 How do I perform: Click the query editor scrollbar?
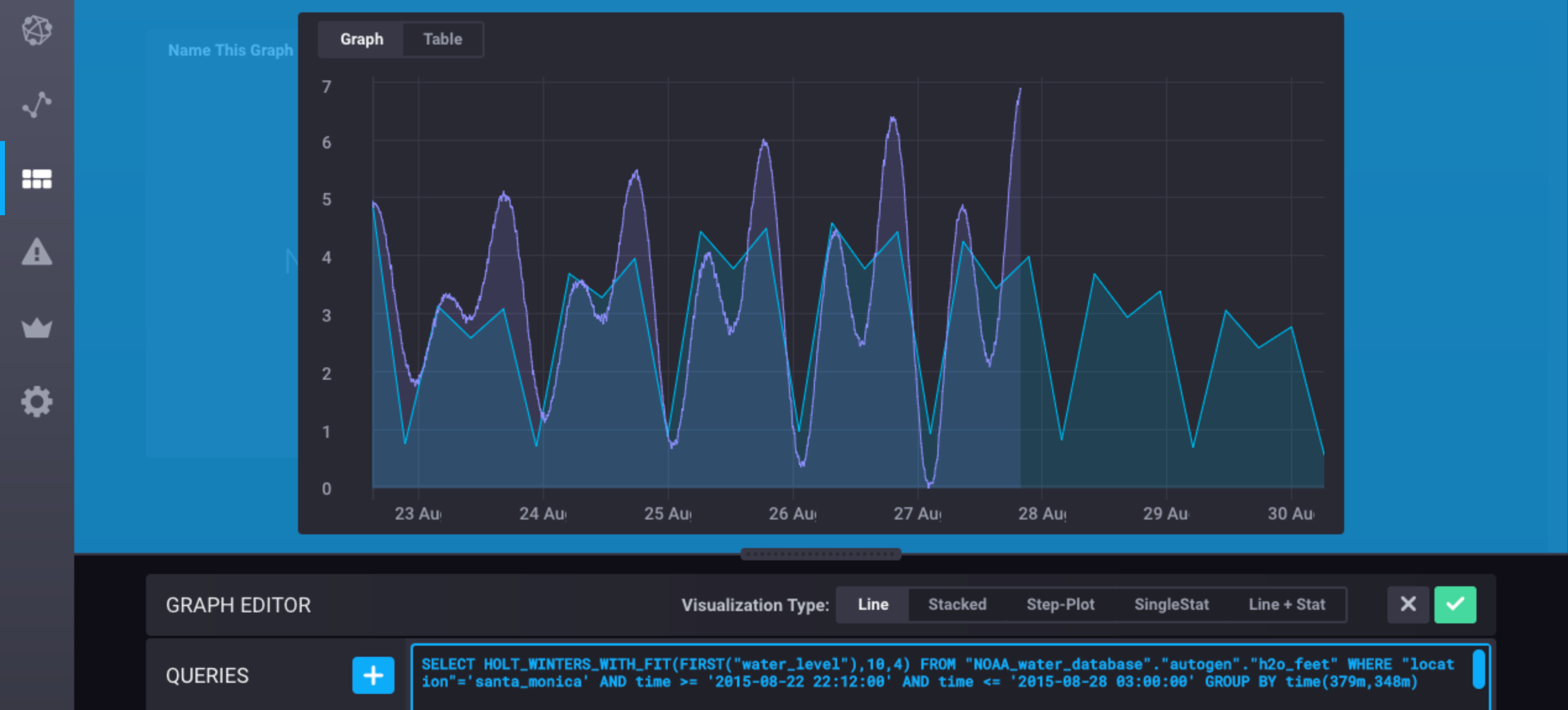(1478, 669)
